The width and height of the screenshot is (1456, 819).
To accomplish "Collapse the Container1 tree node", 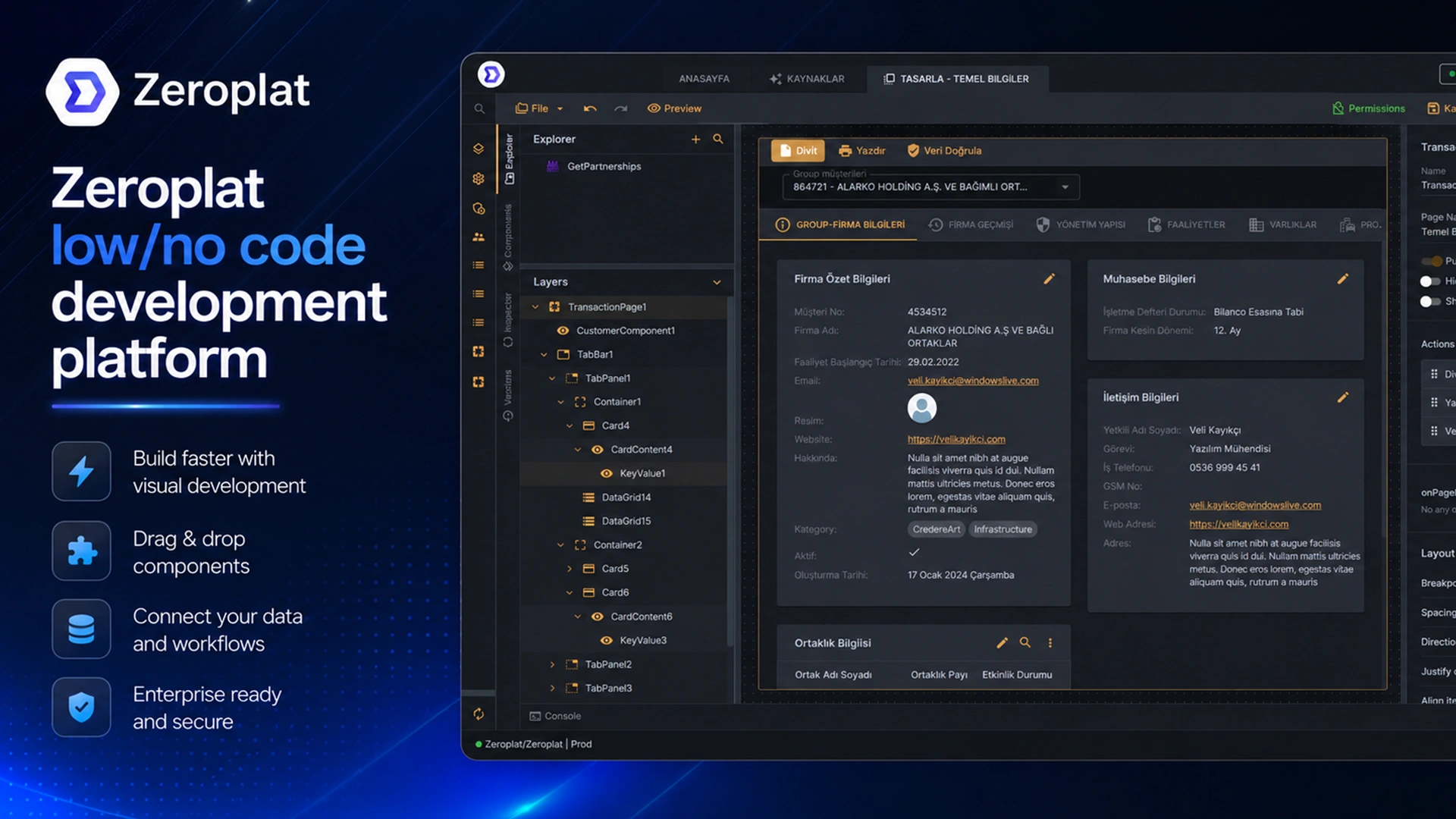I will (x=560, y=402).
